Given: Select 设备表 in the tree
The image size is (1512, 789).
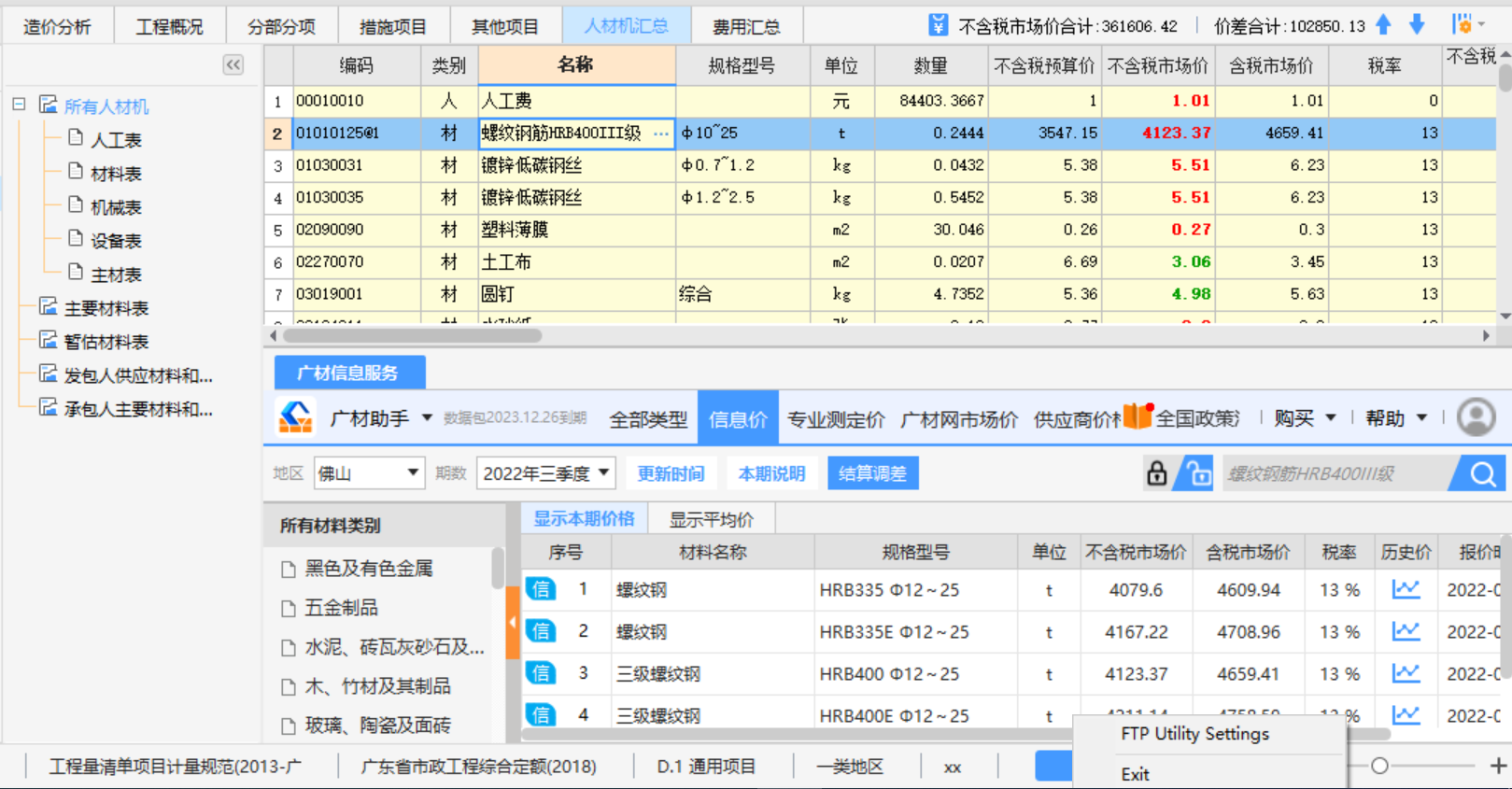Looking at the screenshot, I should point(116,241).
